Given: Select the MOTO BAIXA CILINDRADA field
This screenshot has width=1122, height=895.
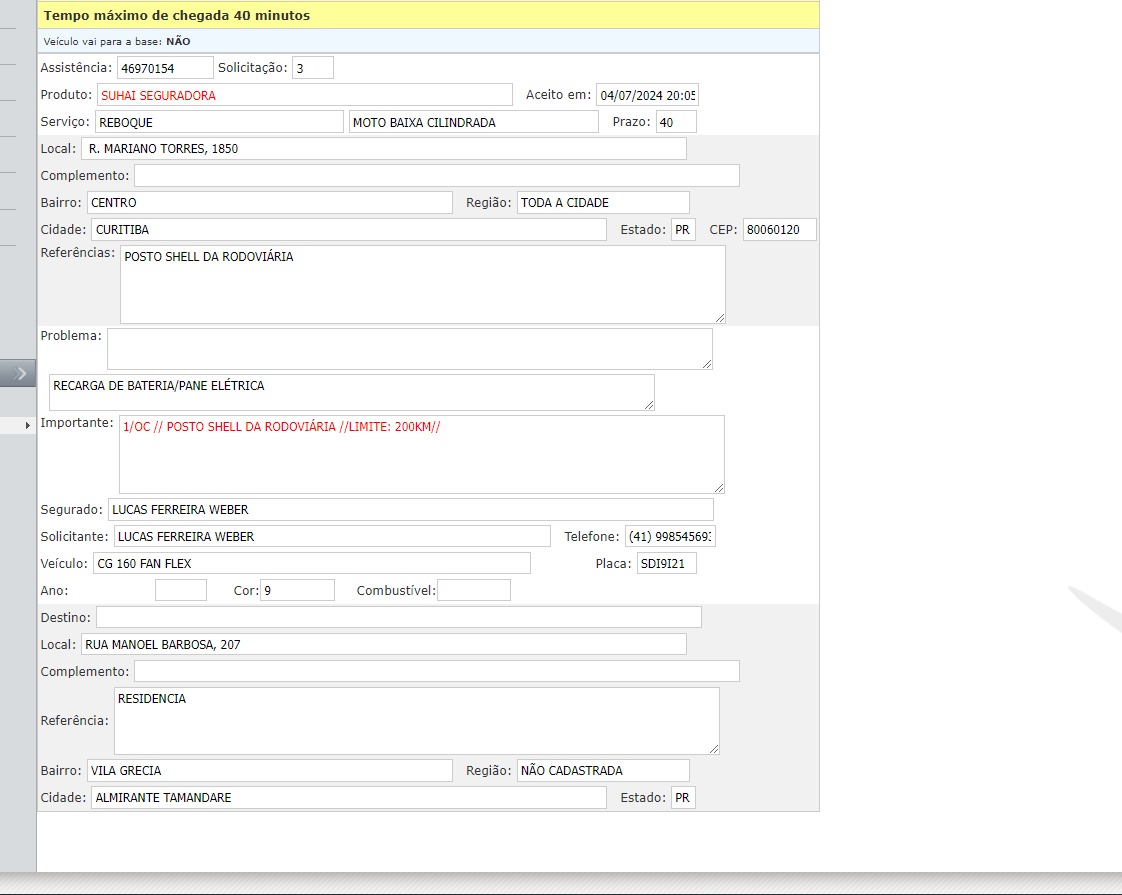Looking at the screenshot, I should 473,122.
